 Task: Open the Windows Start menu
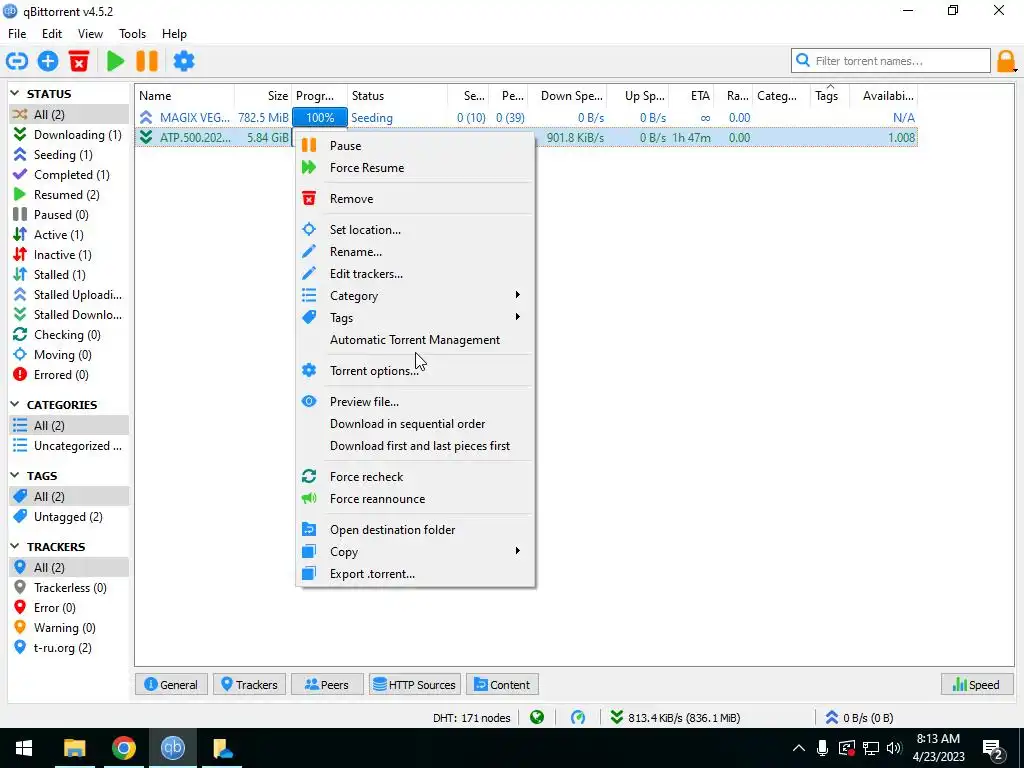click(x=24, y=748)
